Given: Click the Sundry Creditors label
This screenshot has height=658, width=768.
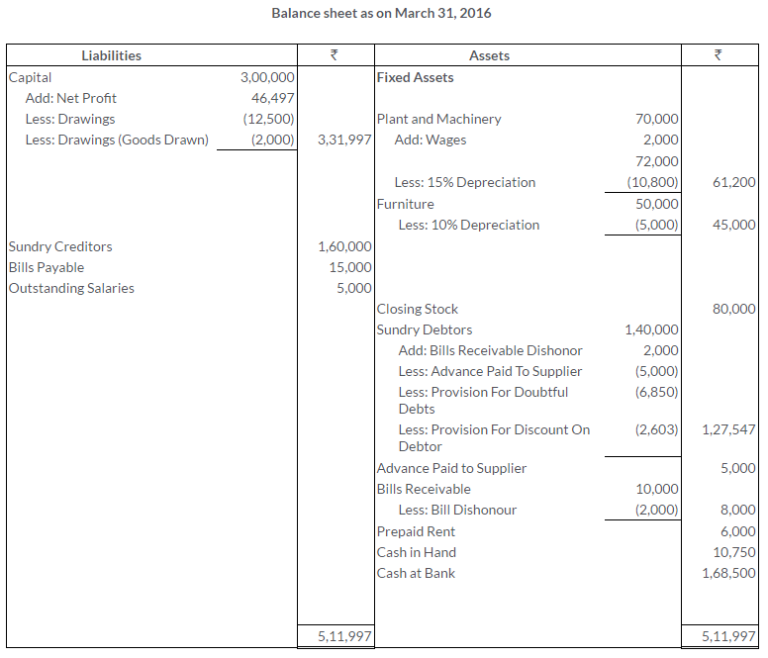Looking at the screenshot, I should (60, 246).
